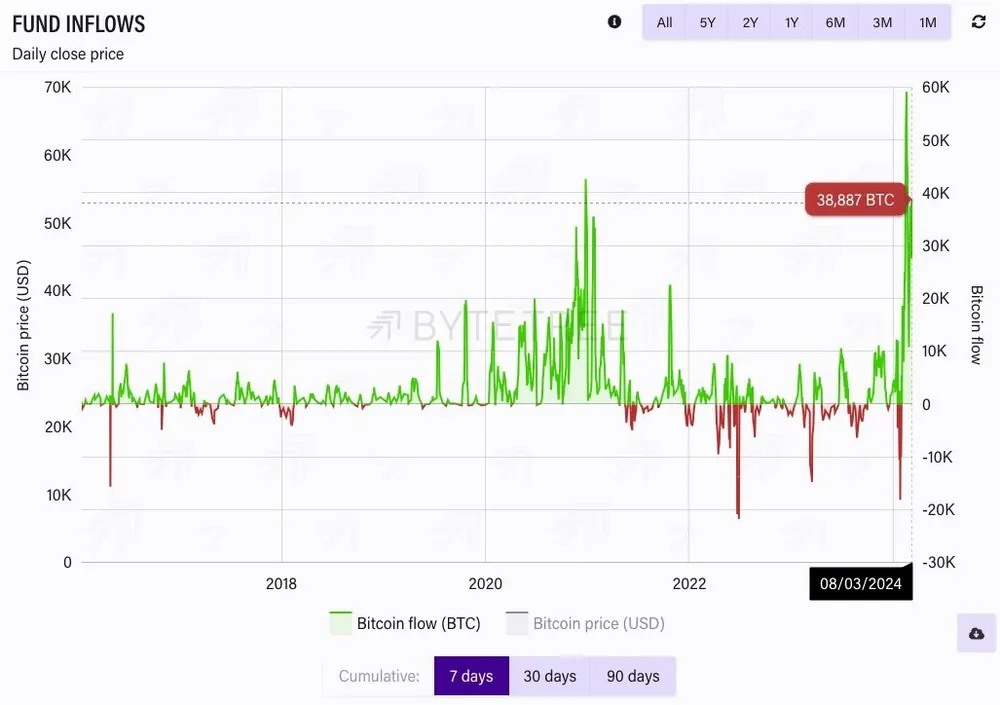This screenshot has height=705, width=1000.
Task: Click the cloud download icon
Action: point(976,634)
